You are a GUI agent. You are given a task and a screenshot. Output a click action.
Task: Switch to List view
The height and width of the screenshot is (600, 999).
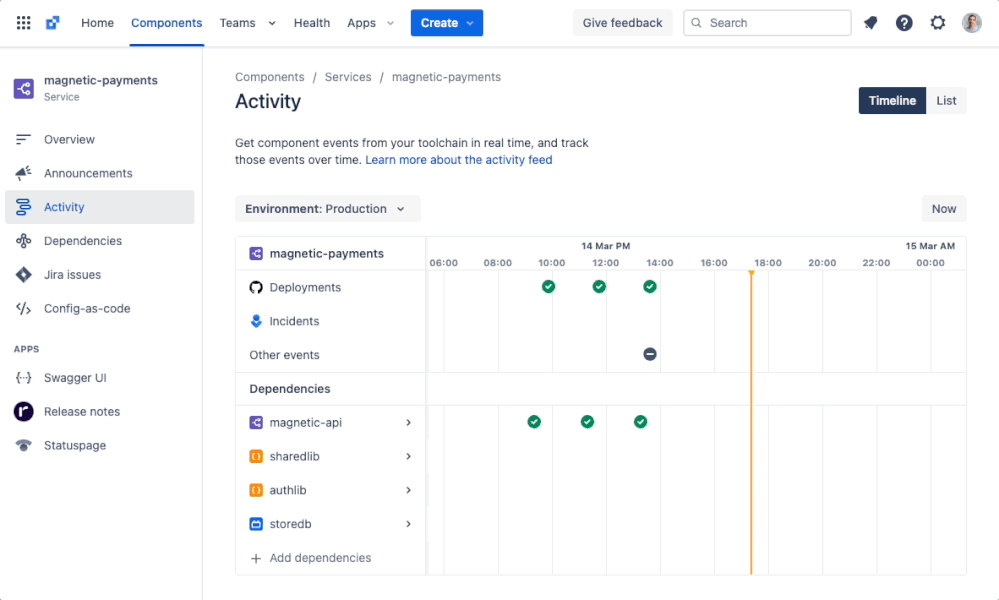(946, 101)
